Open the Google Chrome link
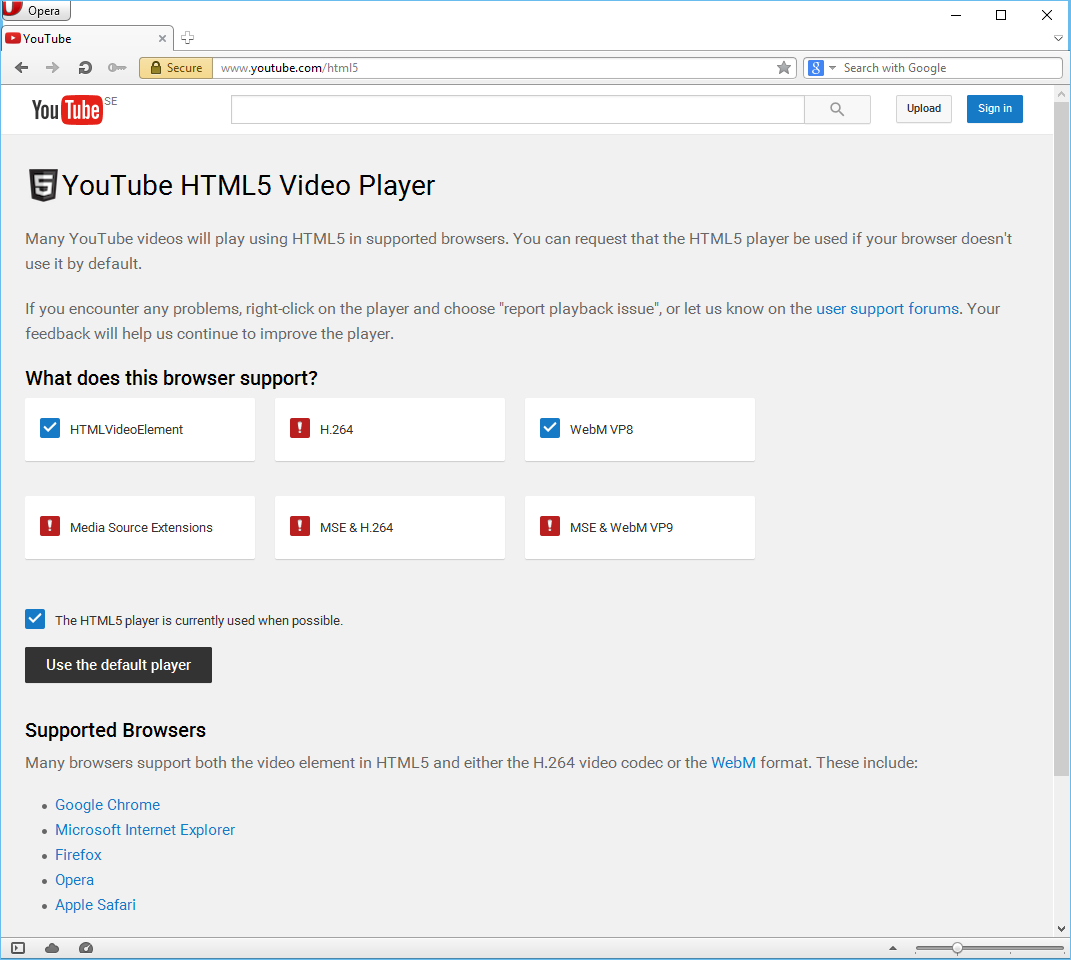 click(107, 805)
